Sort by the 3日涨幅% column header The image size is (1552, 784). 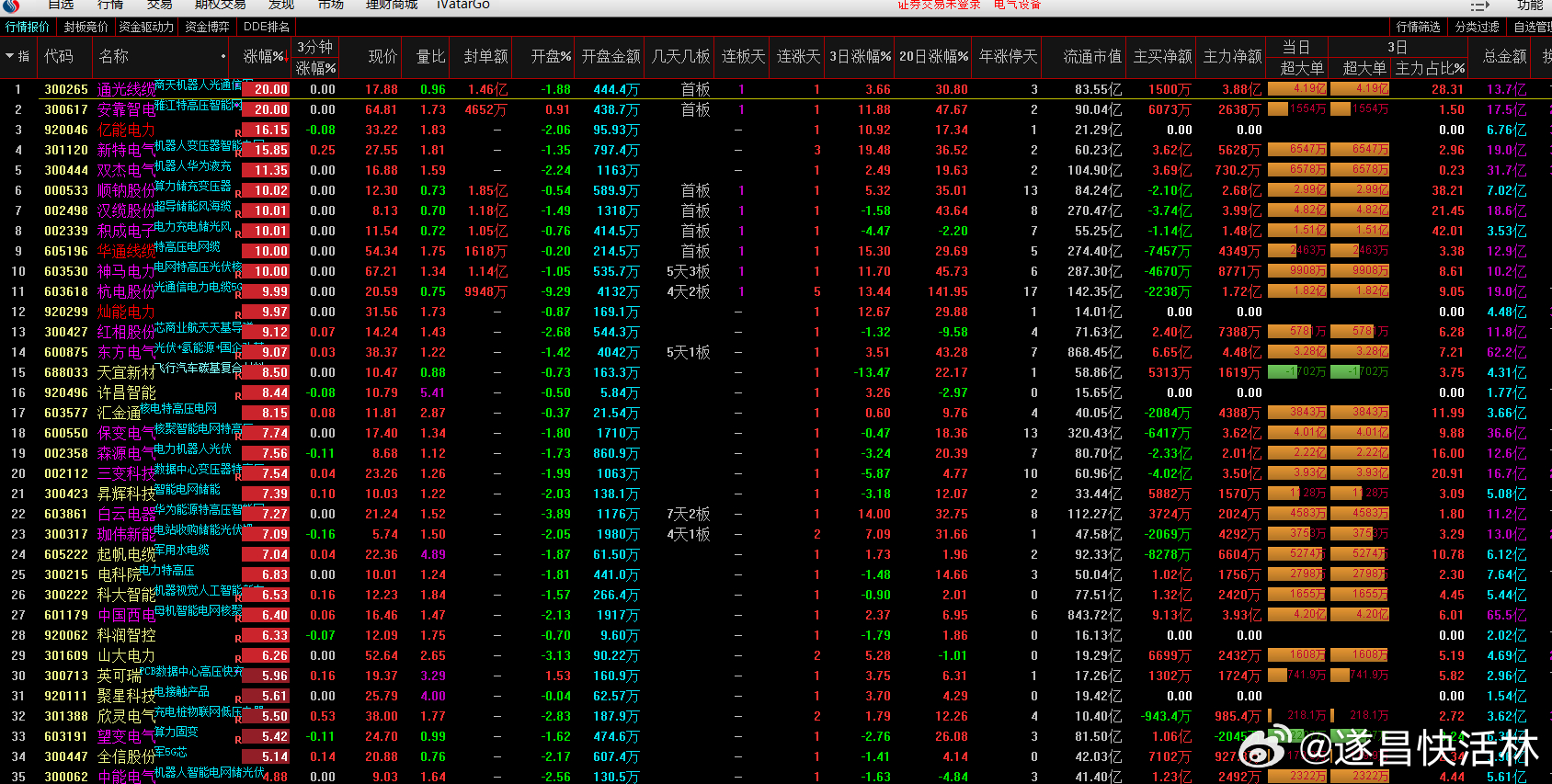[861, 56]
